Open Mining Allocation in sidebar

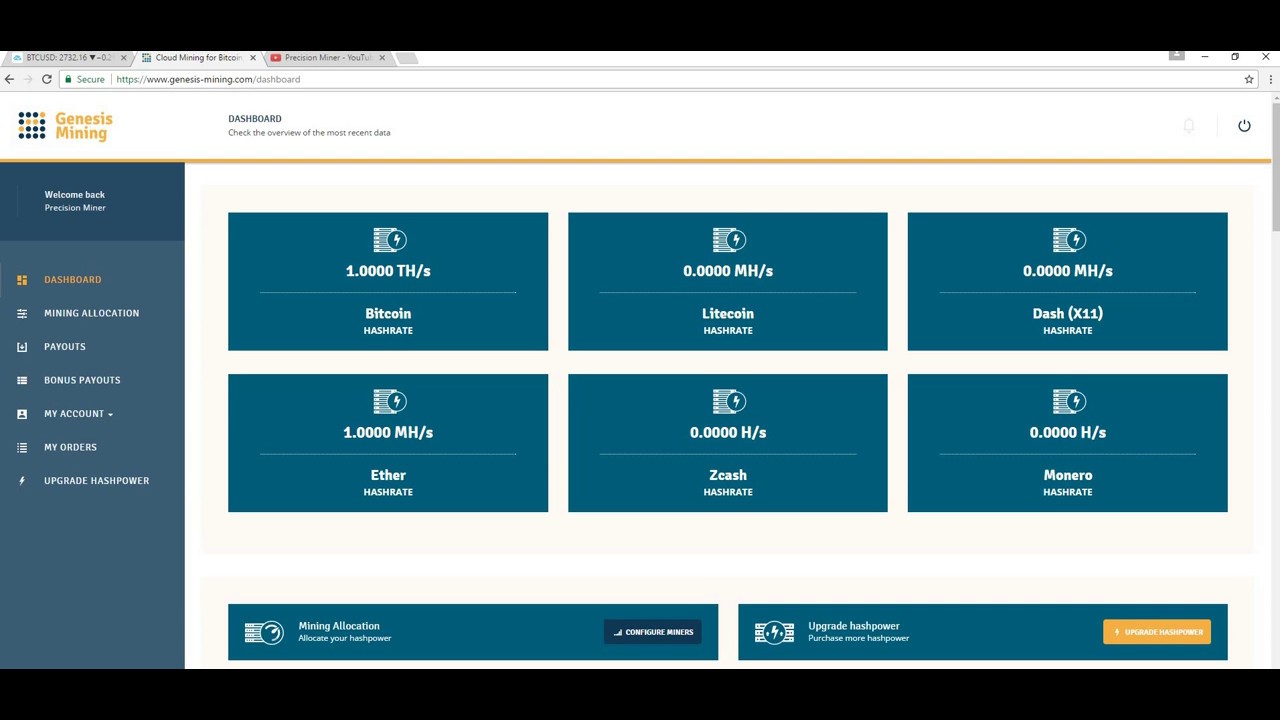click(91, 313)
